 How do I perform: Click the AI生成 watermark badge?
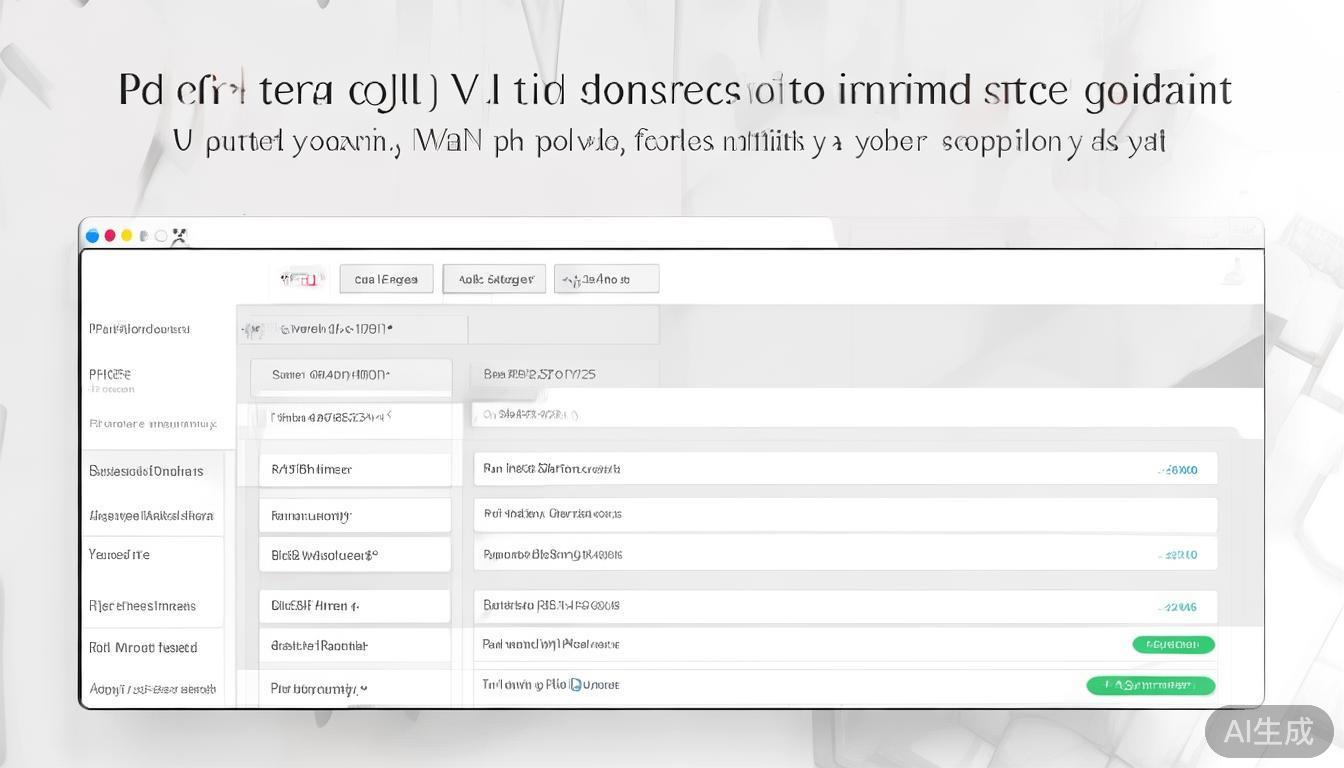point(1268,731)
